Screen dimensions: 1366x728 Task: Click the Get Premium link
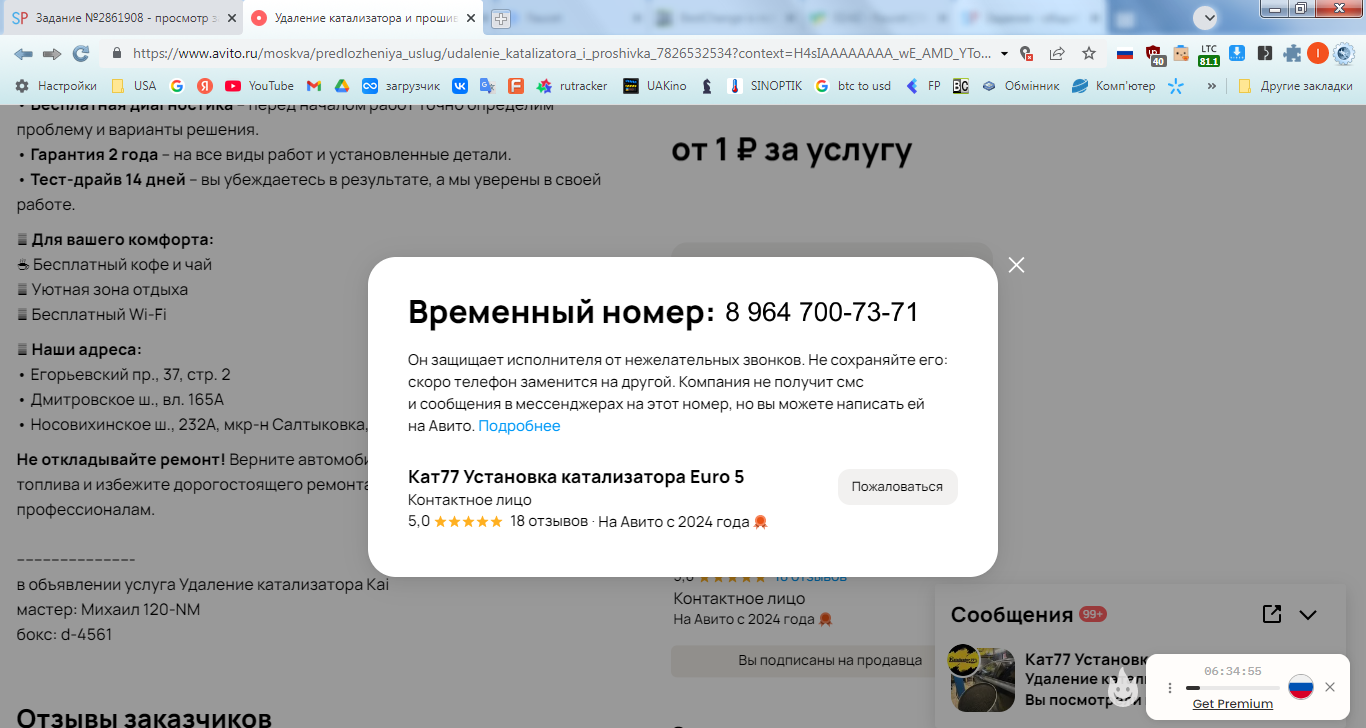pyautogui.click(x=1233, y=704)
